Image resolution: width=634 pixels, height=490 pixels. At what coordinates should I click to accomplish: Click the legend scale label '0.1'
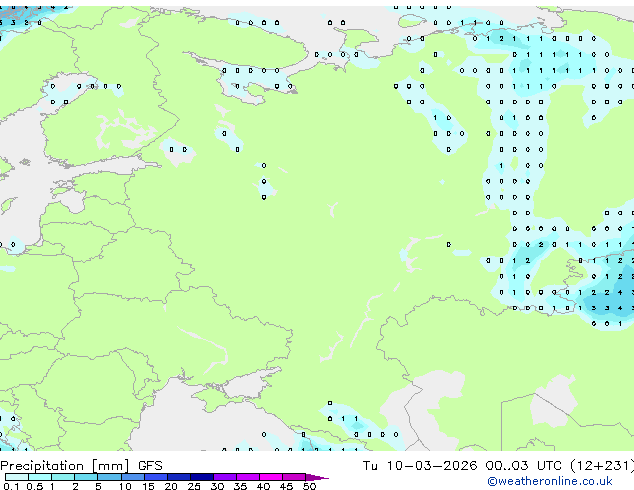11,486
